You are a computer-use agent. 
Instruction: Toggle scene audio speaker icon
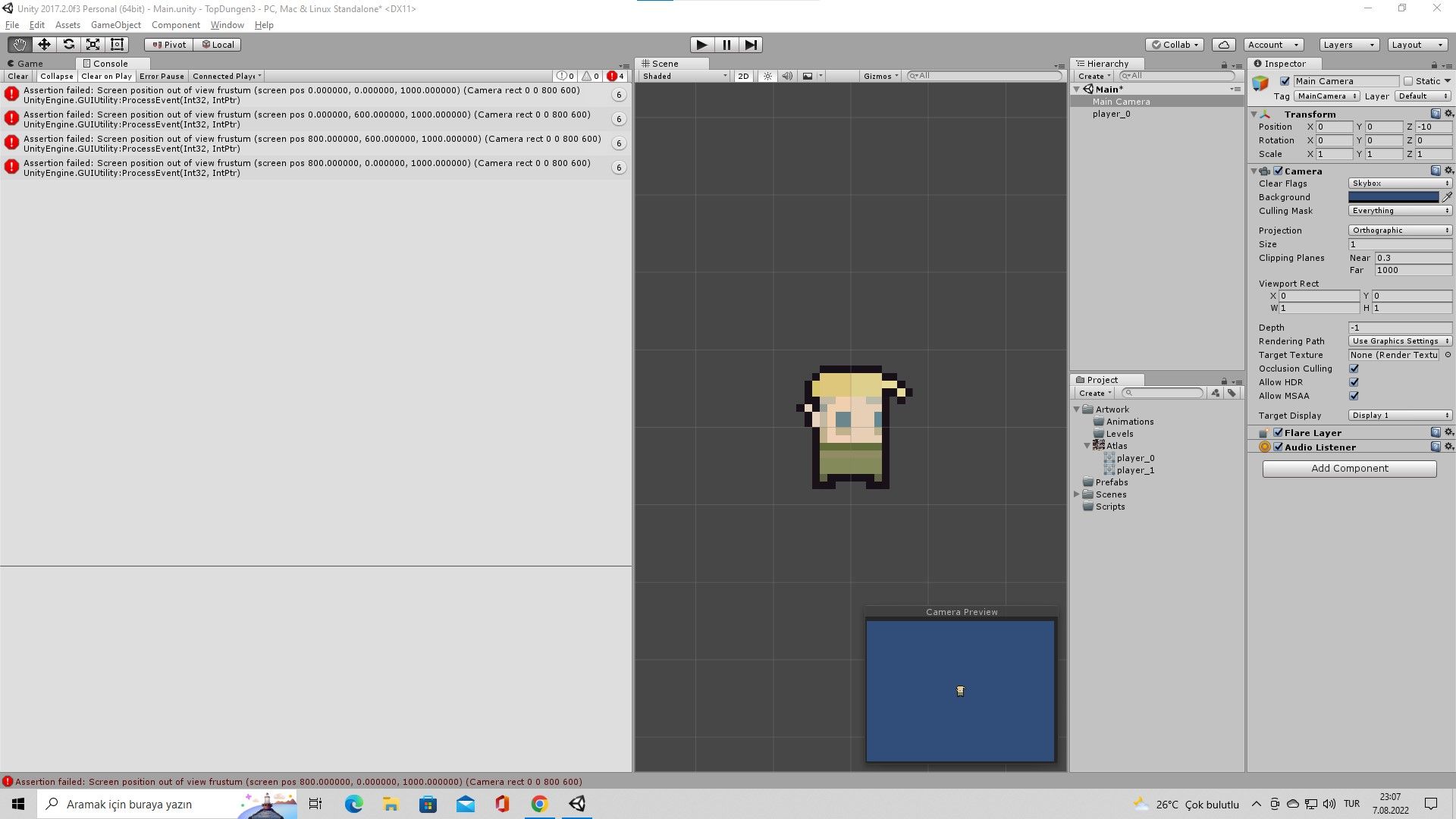(787, 76)
